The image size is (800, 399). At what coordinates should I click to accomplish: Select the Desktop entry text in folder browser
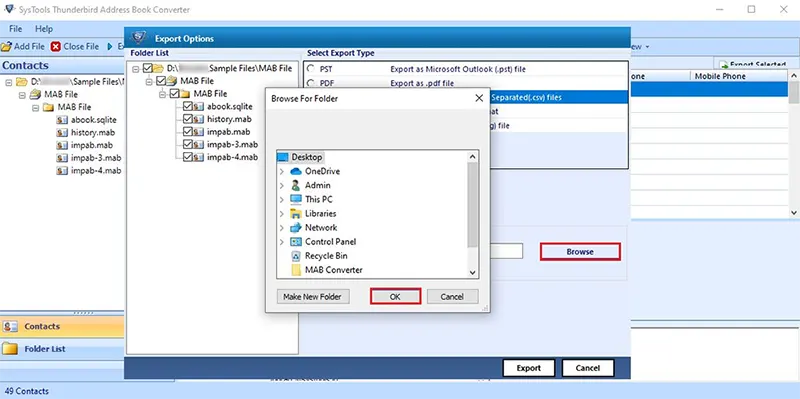(307, 157)
